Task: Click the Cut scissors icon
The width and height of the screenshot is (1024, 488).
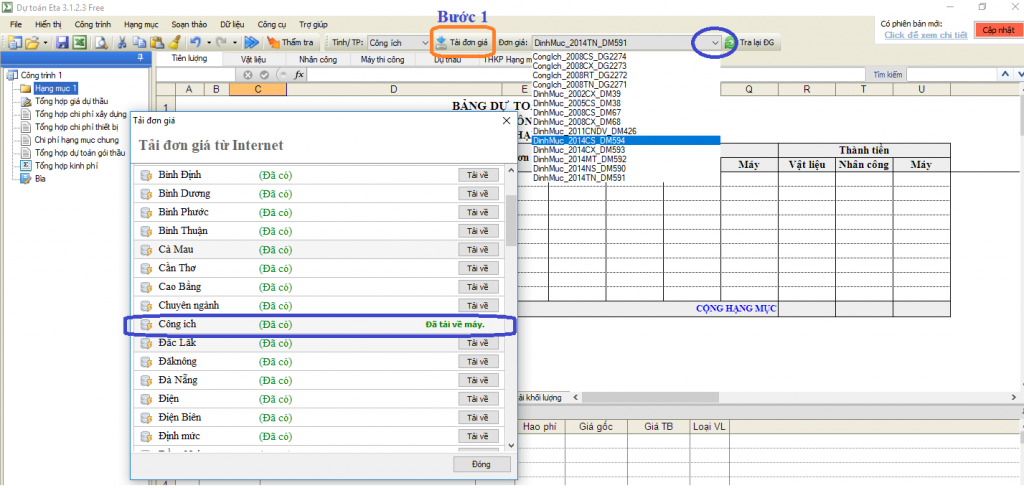Action: [x=121, y=43]
